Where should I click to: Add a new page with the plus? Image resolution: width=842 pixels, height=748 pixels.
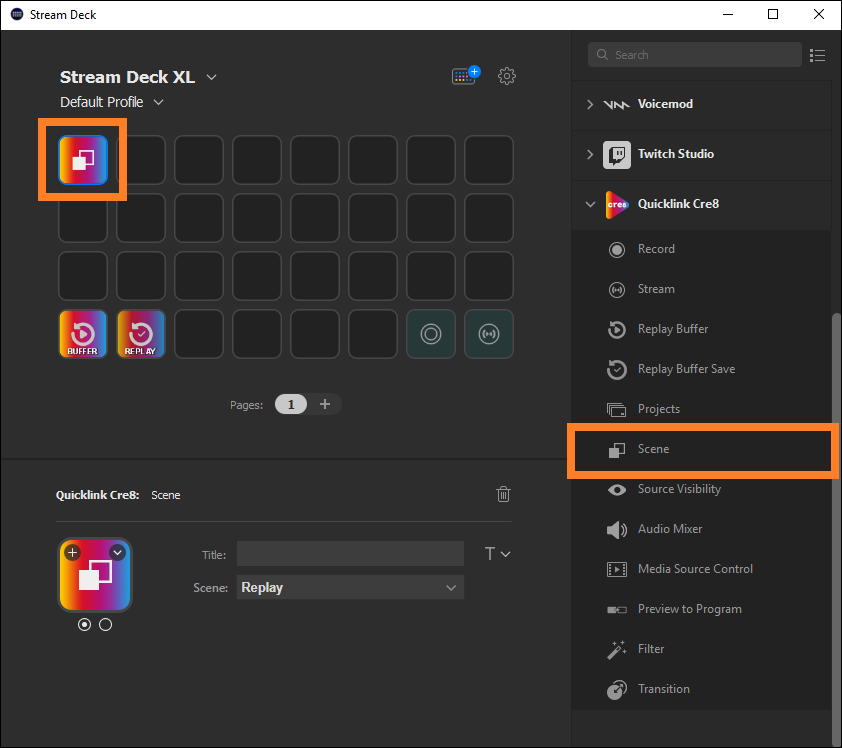(325, 404)
